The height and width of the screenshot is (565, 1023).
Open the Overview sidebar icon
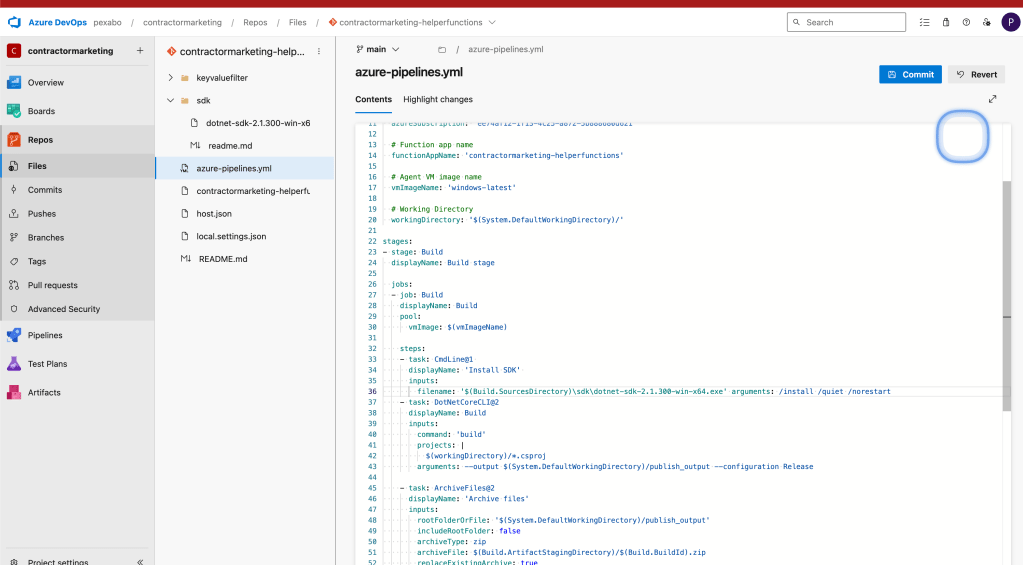click(14, 83)
